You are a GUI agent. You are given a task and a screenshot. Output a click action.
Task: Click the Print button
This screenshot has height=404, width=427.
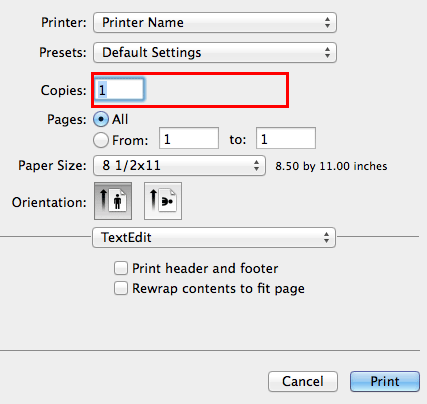(385, 381)
